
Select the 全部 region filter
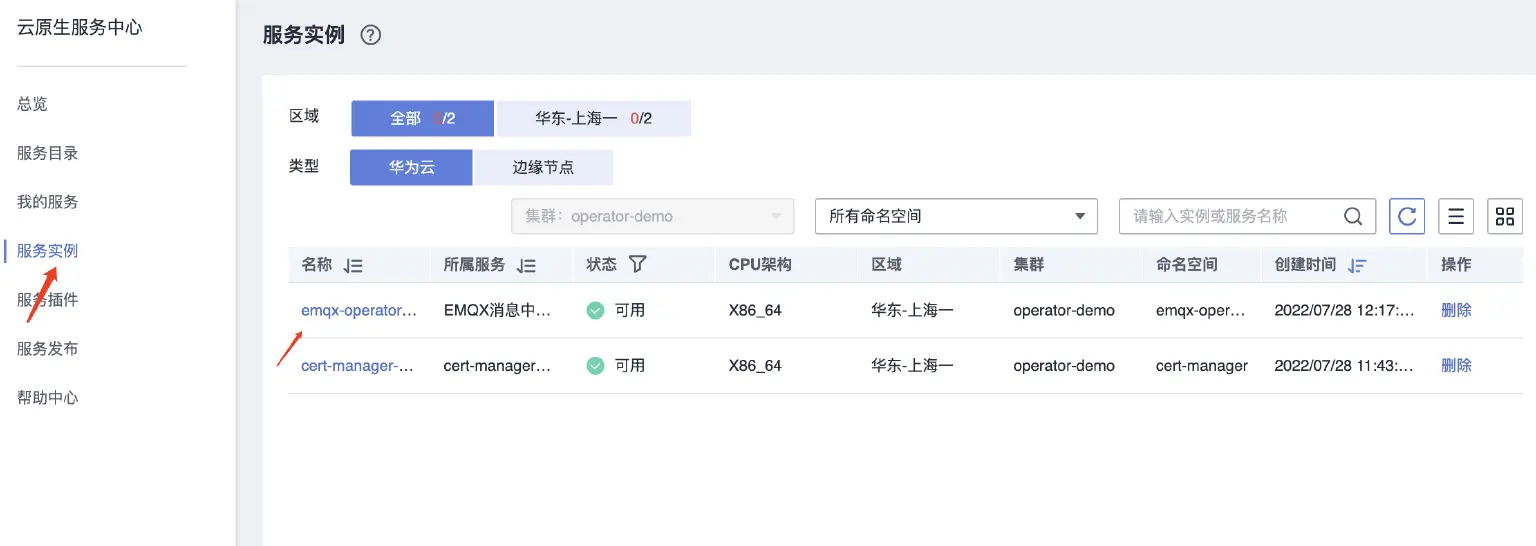tap(422, 118)
